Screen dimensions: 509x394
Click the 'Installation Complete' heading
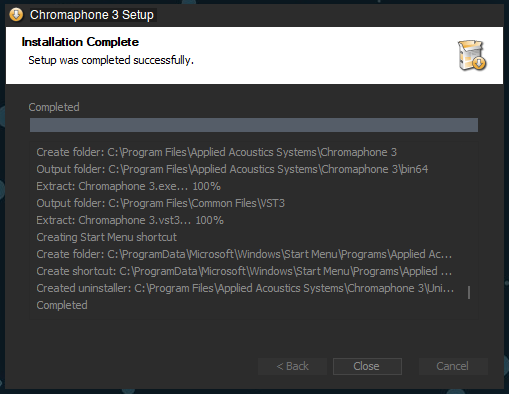80,42
